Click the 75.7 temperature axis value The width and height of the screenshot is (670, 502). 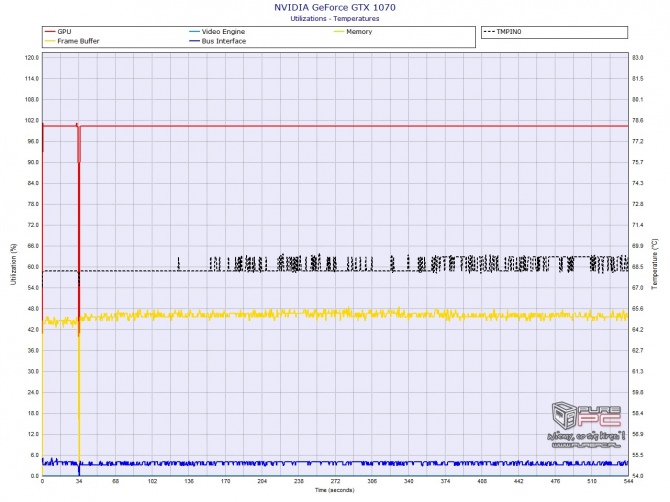click(x=638, y=162)
